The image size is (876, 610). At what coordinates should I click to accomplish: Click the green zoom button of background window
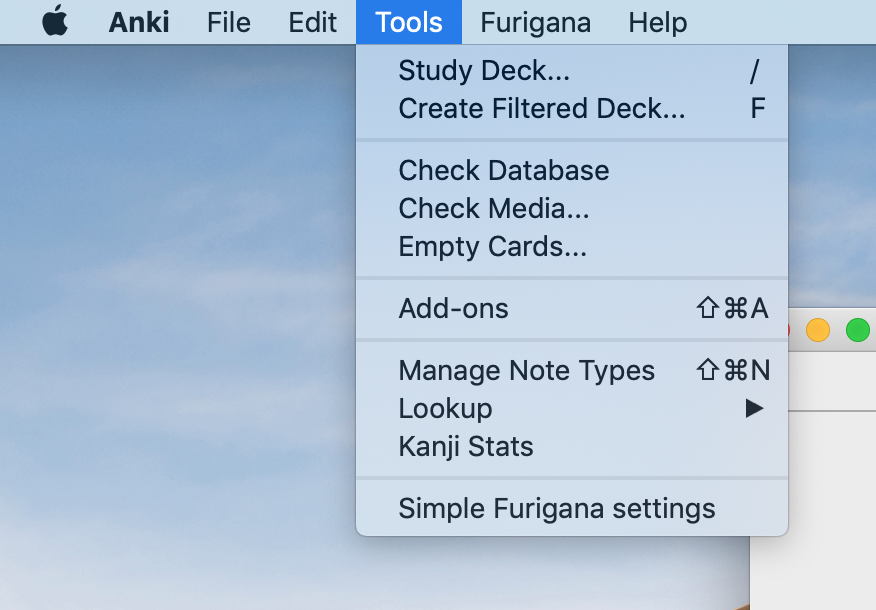click(858, 330)
